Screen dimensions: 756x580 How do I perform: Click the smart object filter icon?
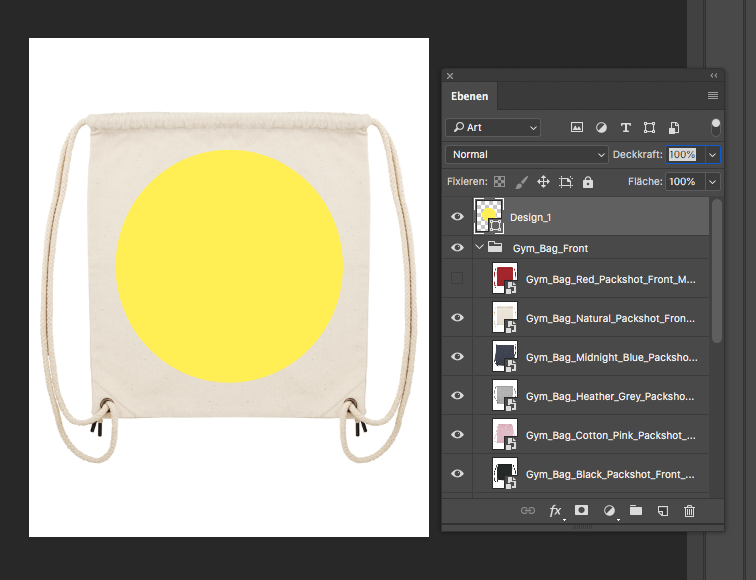(674, 128)
